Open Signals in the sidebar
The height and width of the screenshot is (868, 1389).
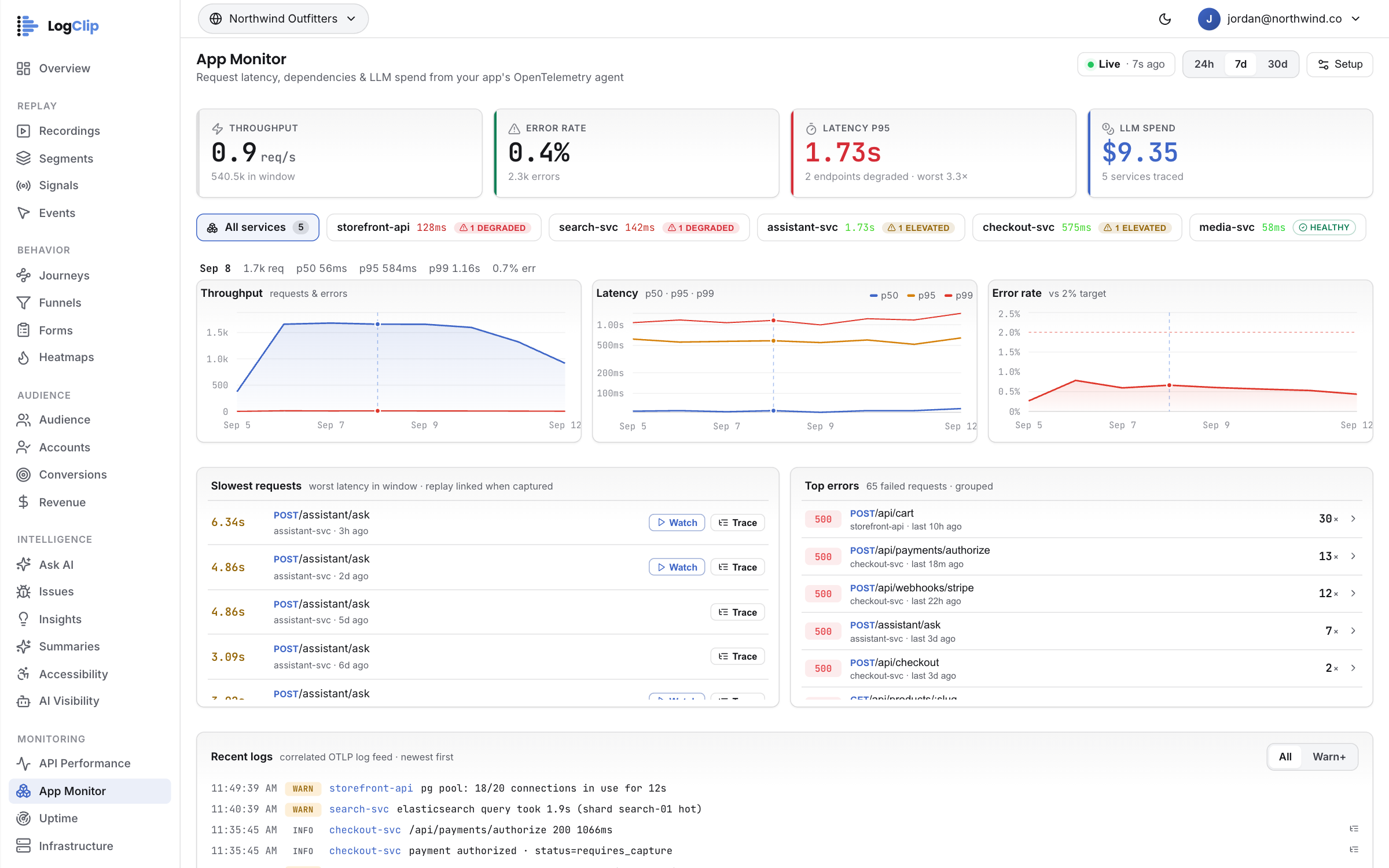pos(90,185)
